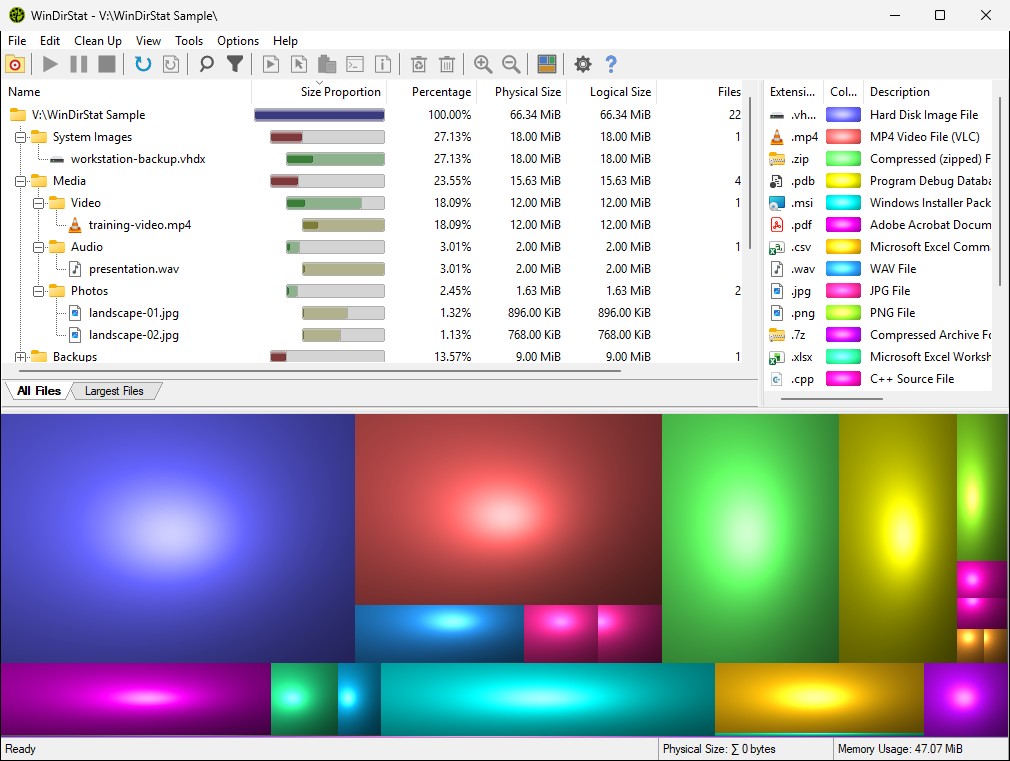
Task: Stop the scan with the stop icon
Action: click(x=107, y=64)
